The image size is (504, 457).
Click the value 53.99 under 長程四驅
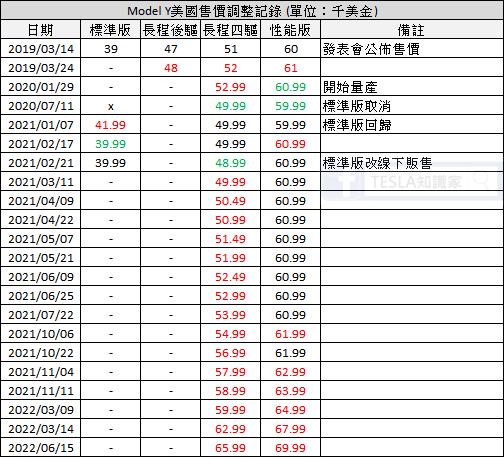230,315
